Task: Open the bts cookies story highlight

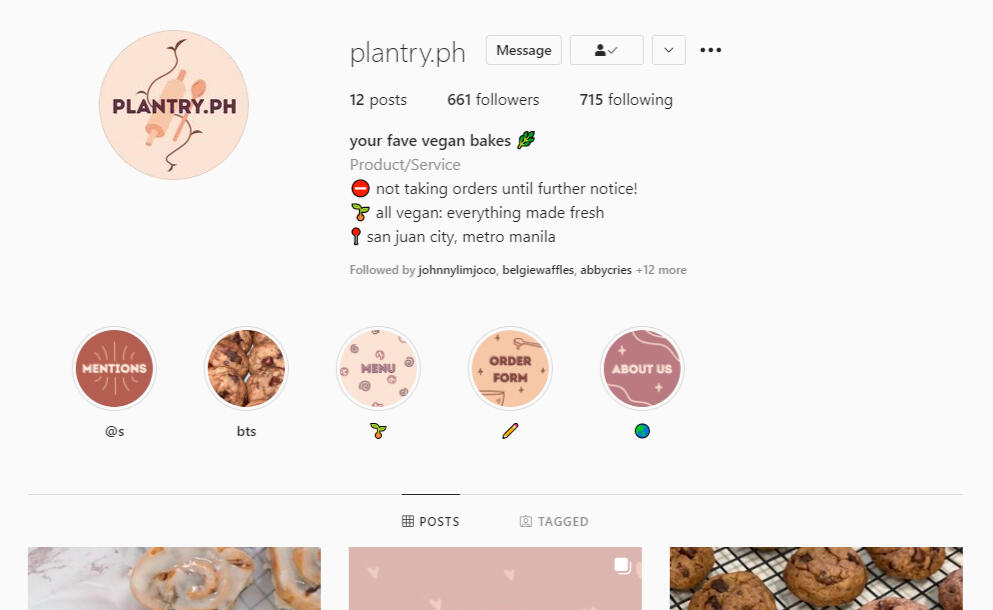Action: tap(246, 368)
